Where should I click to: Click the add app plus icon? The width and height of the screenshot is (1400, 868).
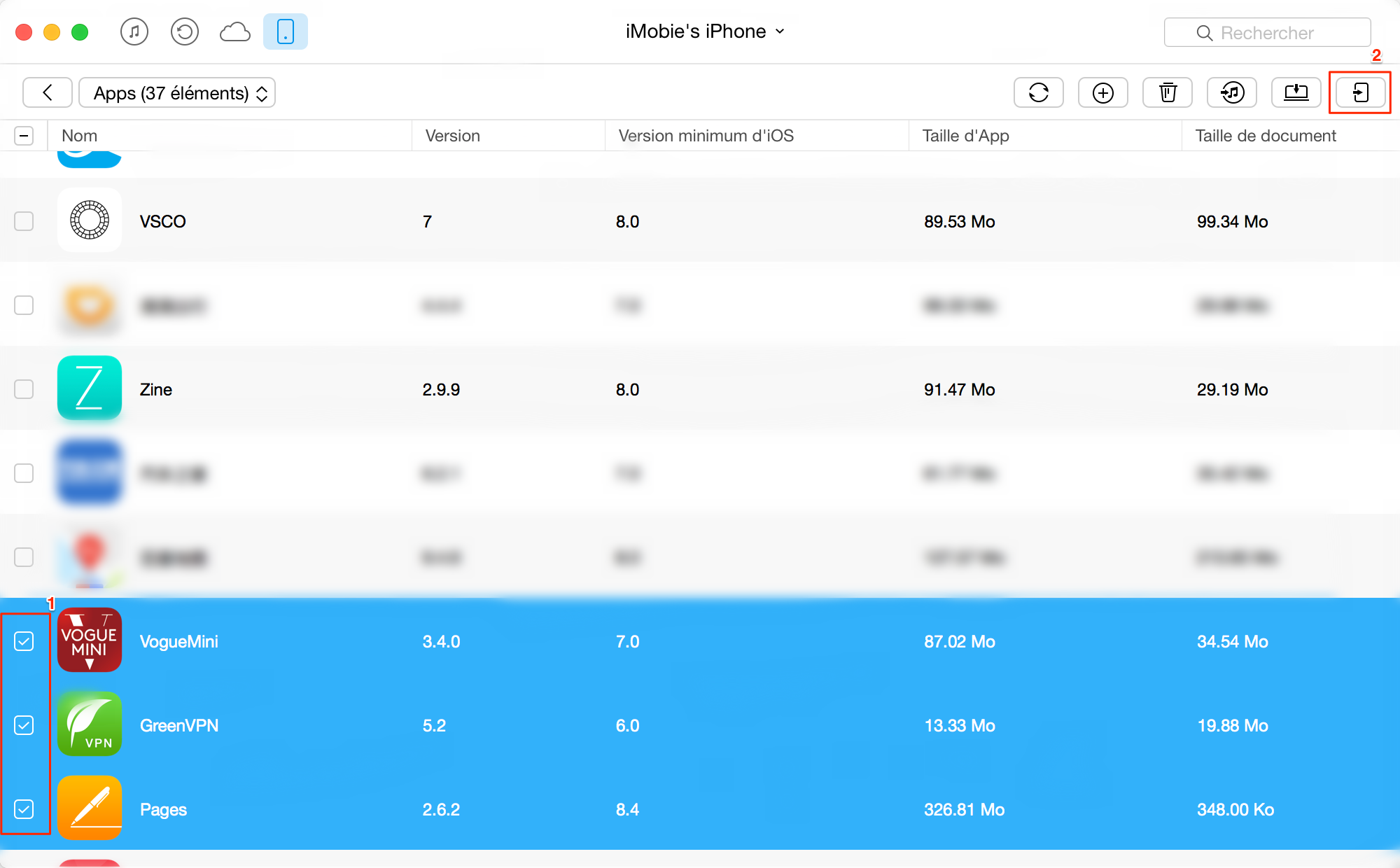[1102, 92]
